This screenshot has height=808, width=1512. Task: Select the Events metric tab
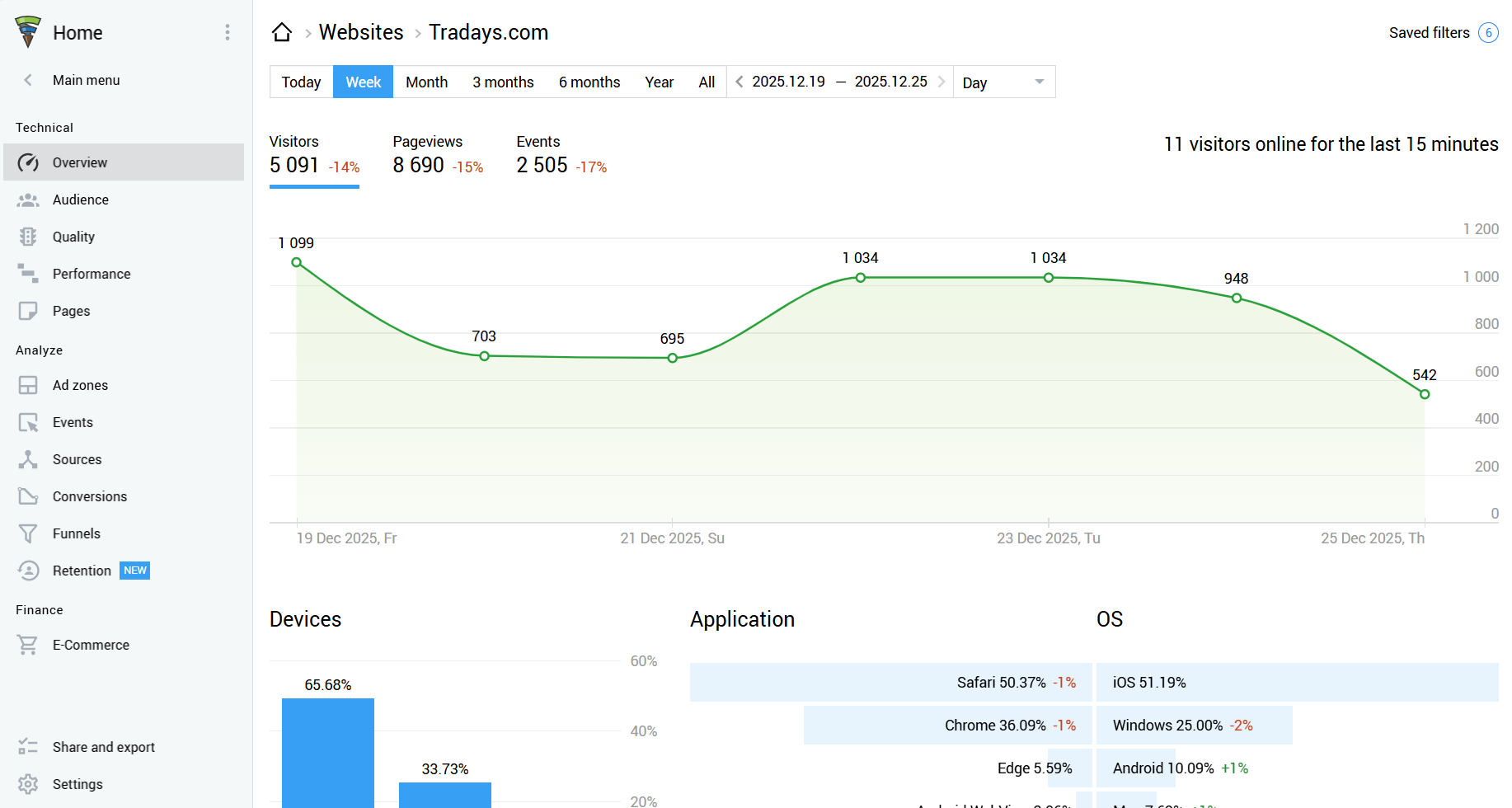pos(561,156)
